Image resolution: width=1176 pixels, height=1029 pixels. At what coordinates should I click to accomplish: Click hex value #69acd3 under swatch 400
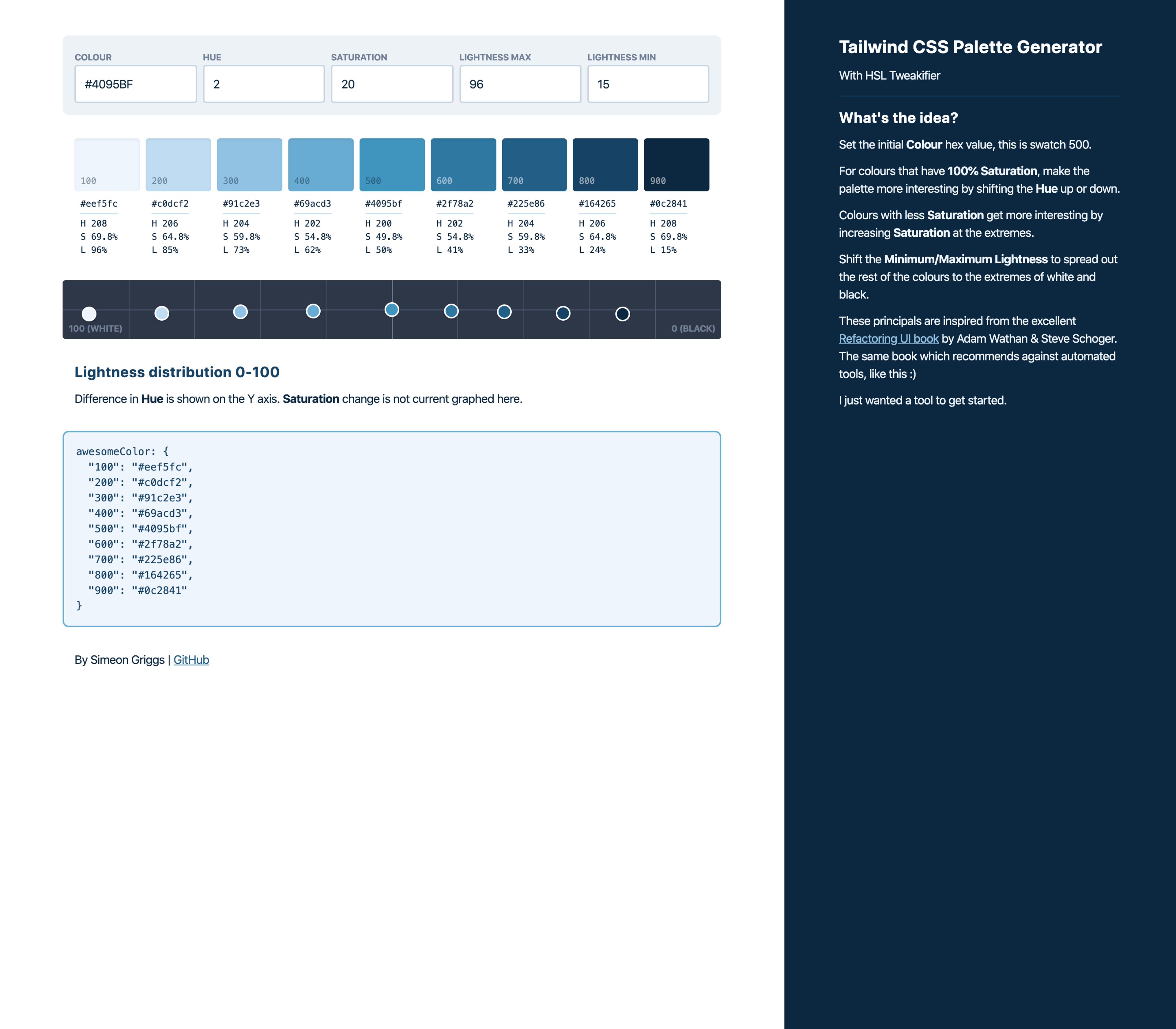[312, 204]
